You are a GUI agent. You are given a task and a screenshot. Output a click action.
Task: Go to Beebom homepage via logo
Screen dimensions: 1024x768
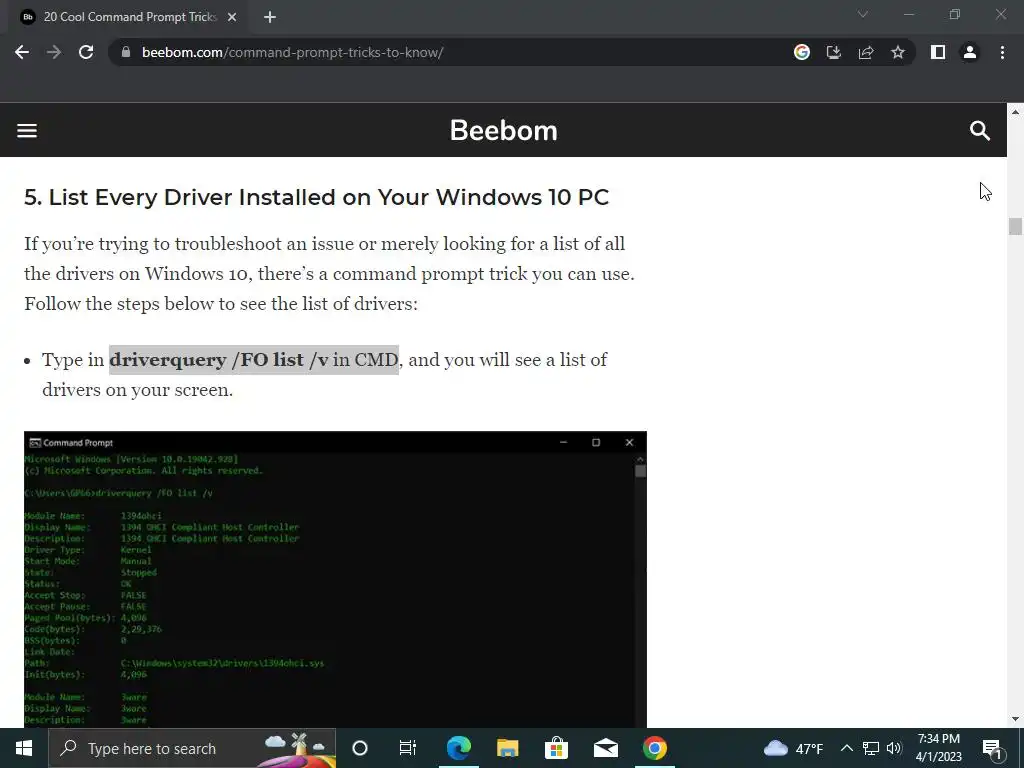pos(504,131)
